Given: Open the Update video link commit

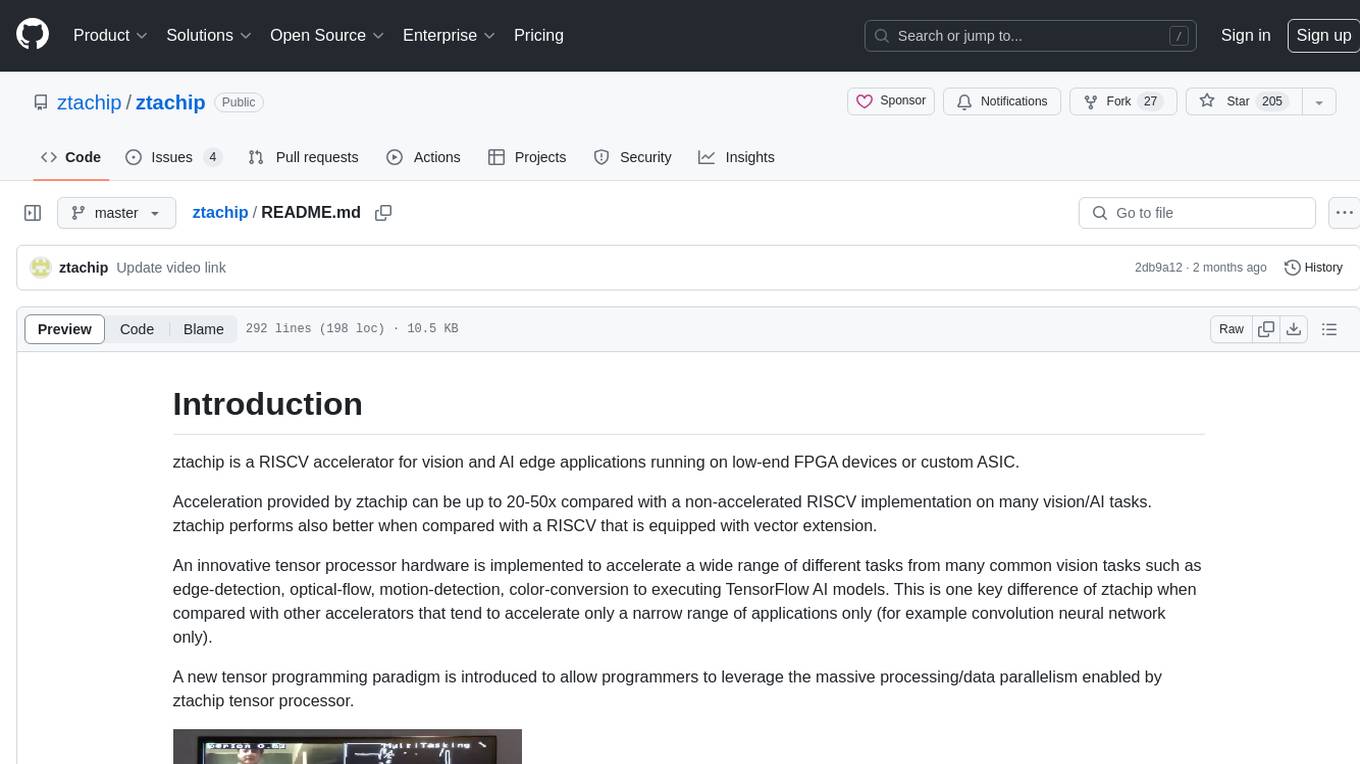Looking at the screenshot, I should coord(171,268).
